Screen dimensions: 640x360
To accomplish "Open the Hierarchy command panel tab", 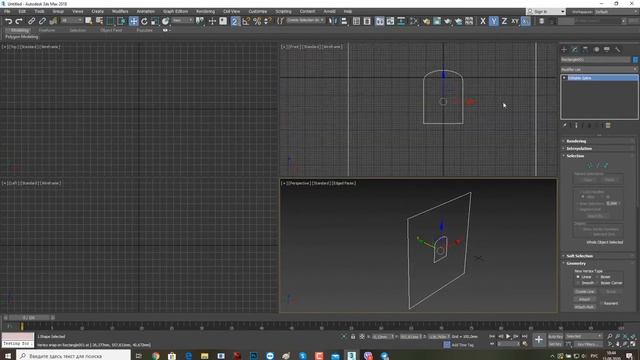I will (585, 49).
